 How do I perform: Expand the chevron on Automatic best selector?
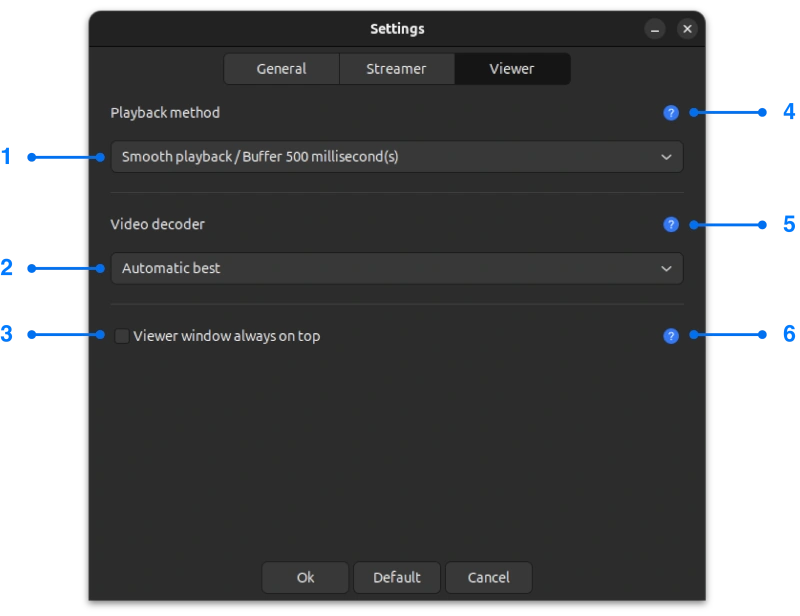click(x=666, y=268)
